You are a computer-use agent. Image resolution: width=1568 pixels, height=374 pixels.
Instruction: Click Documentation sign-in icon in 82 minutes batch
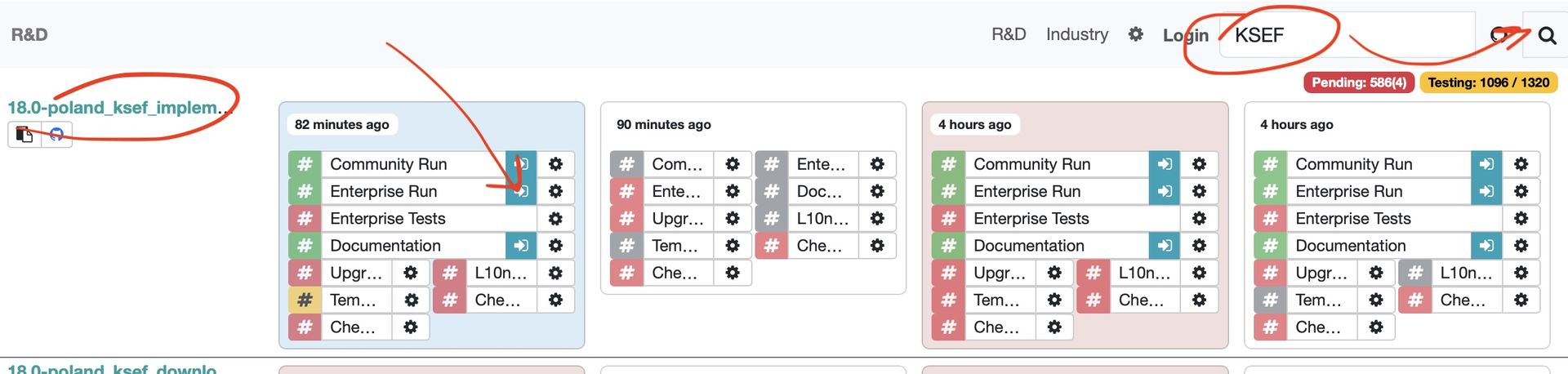pos(521,246)
